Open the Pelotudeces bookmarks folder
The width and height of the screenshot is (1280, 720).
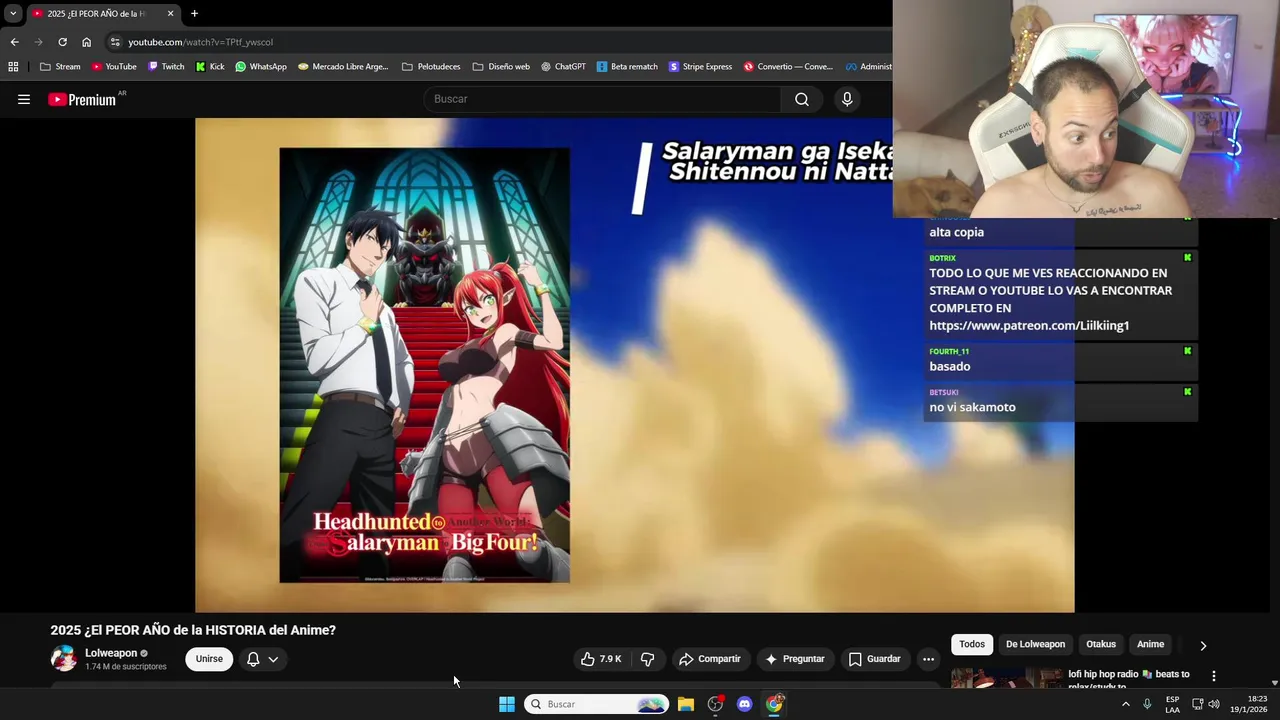431,67
